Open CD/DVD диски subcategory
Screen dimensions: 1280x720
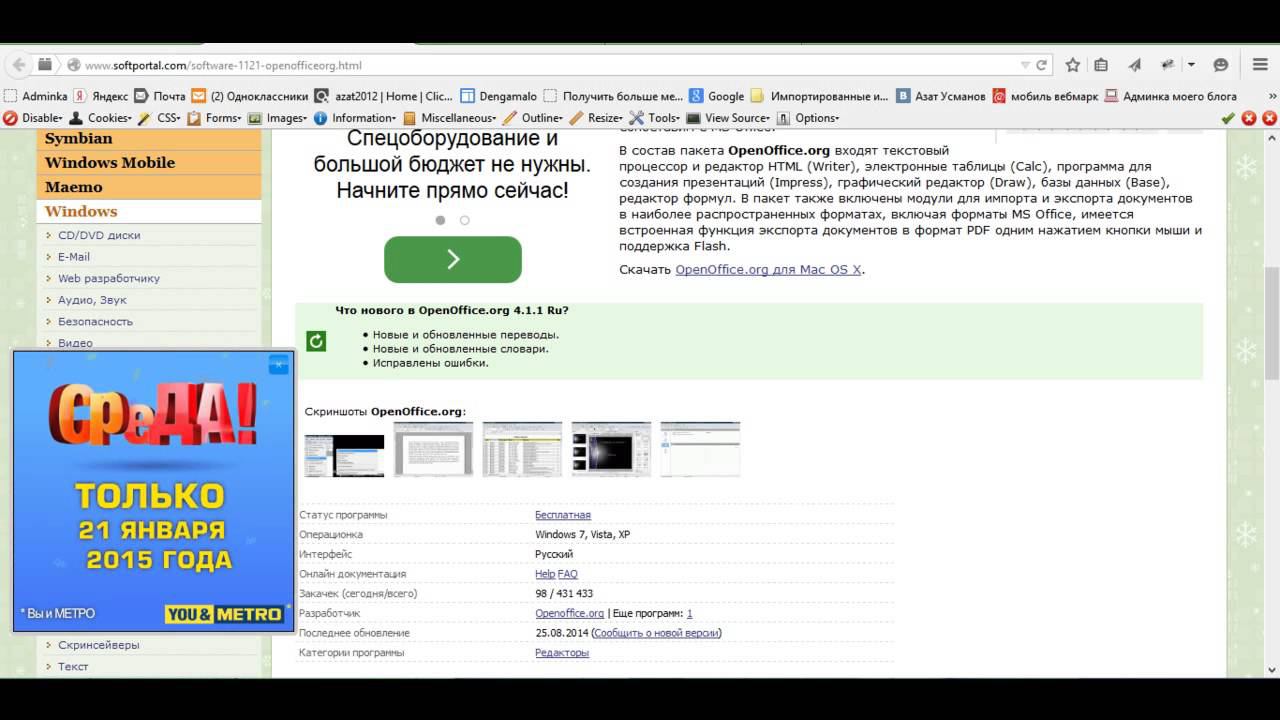[99, 235]
